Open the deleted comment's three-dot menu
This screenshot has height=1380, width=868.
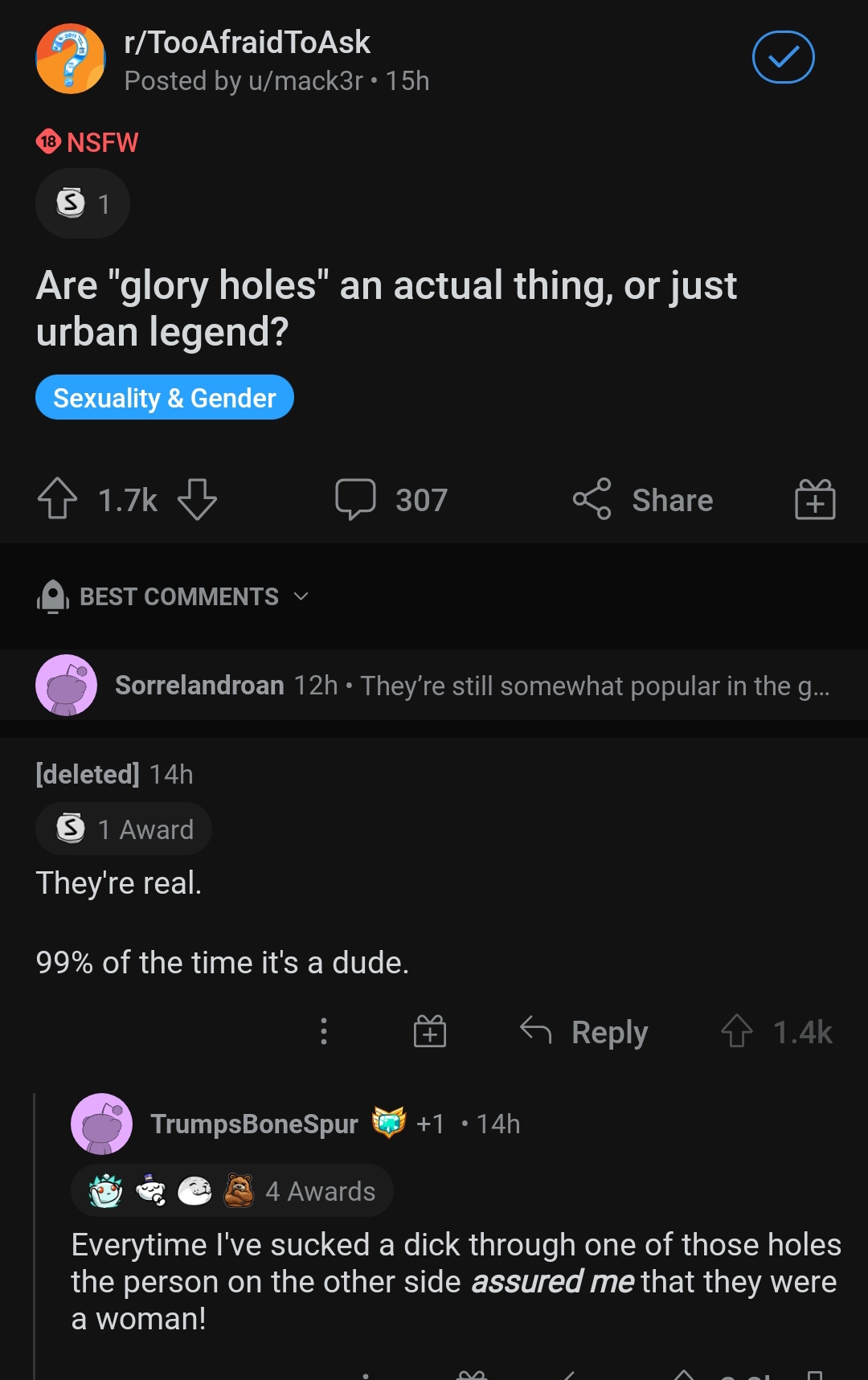(324, 1031)
